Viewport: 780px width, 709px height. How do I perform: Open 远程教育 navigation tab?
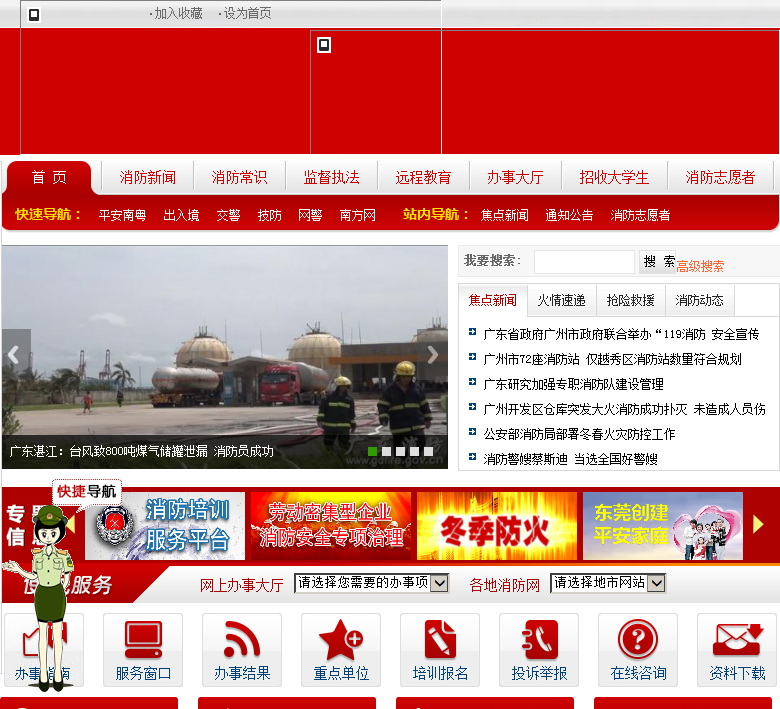tap(423, 177)
